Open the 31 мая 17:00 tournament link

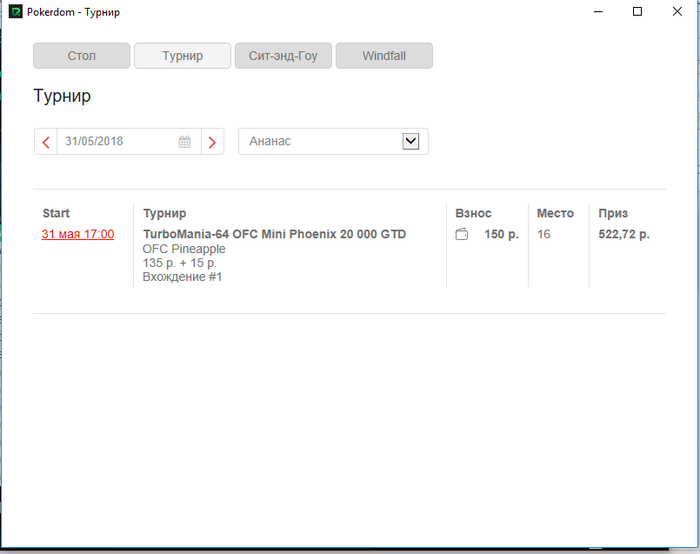(78, 234)
